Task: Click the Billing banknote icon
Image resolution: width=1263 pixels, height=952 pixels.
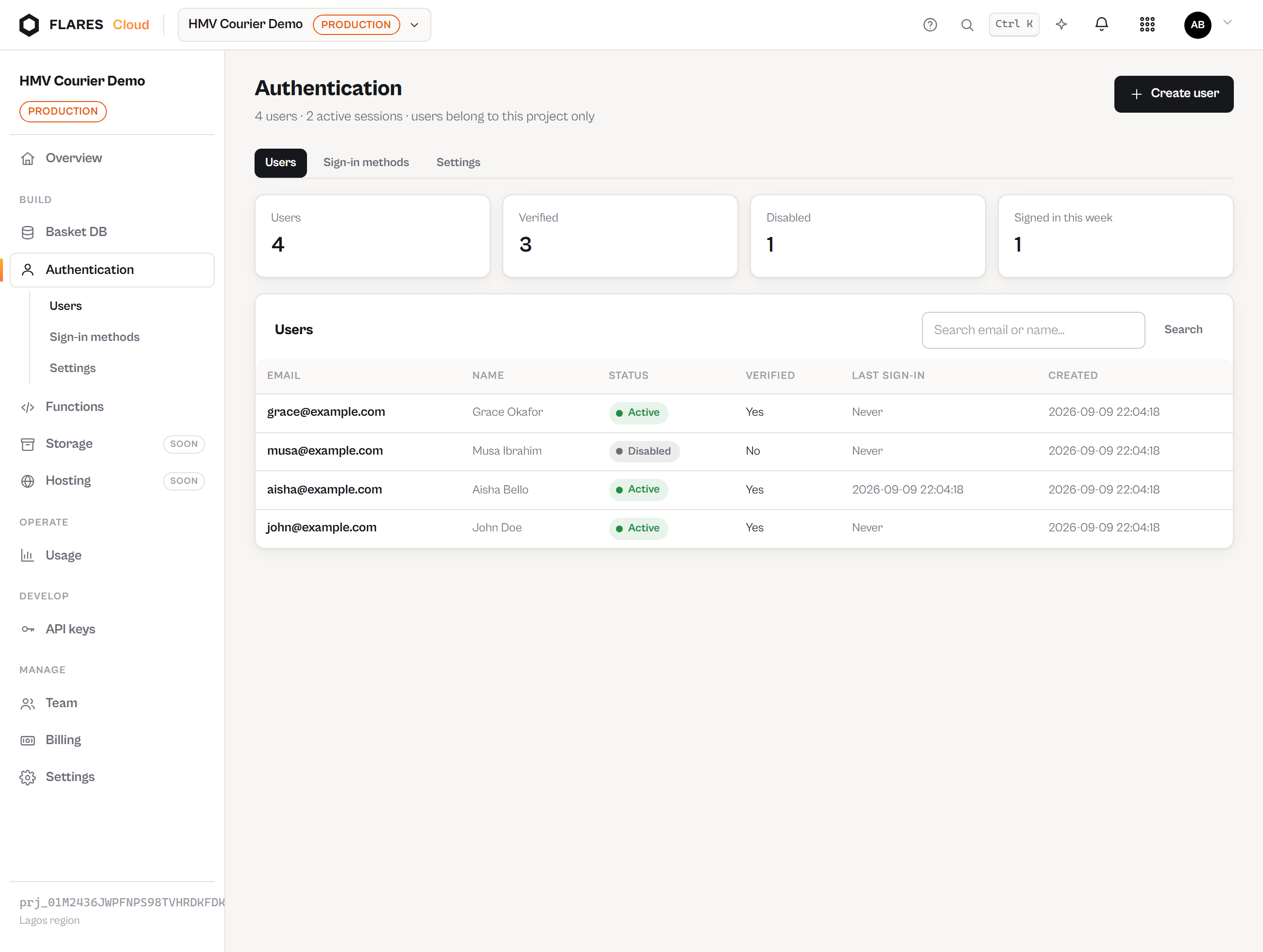Action: (x=27, y=740)
